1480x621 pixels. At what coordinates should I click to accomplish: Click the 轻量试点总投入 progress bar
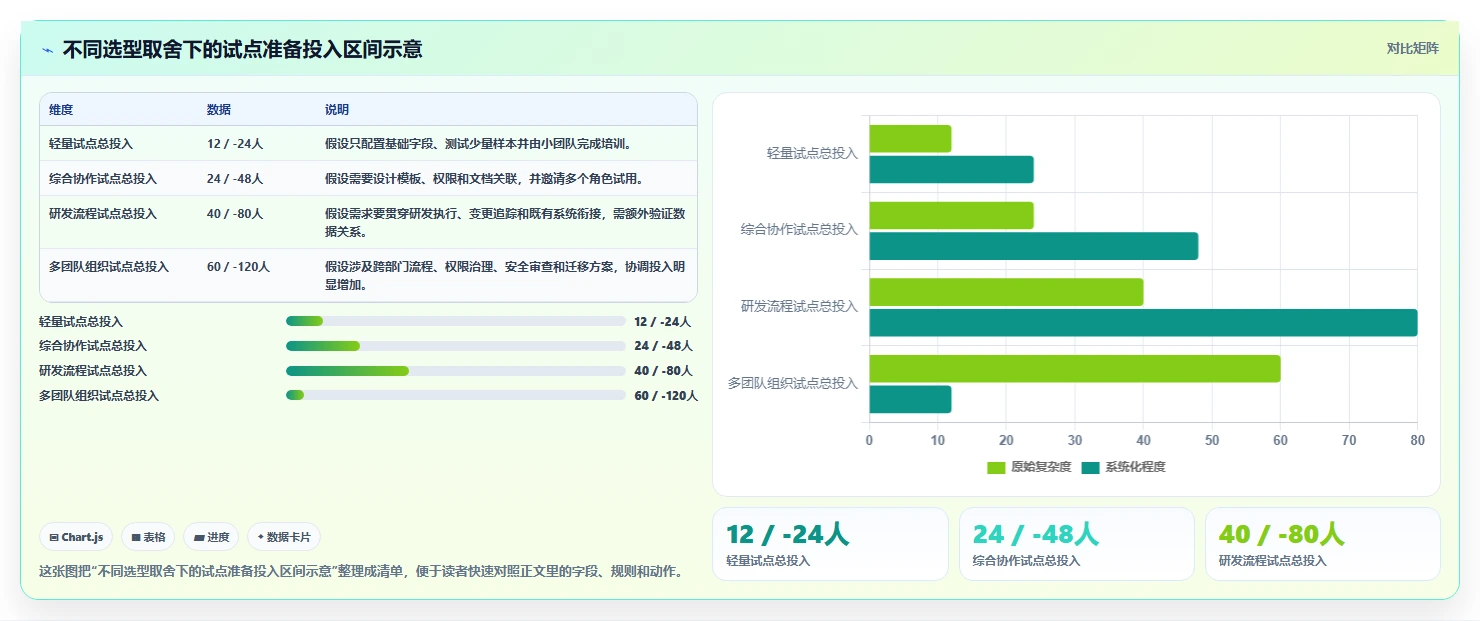coord(456,321)
